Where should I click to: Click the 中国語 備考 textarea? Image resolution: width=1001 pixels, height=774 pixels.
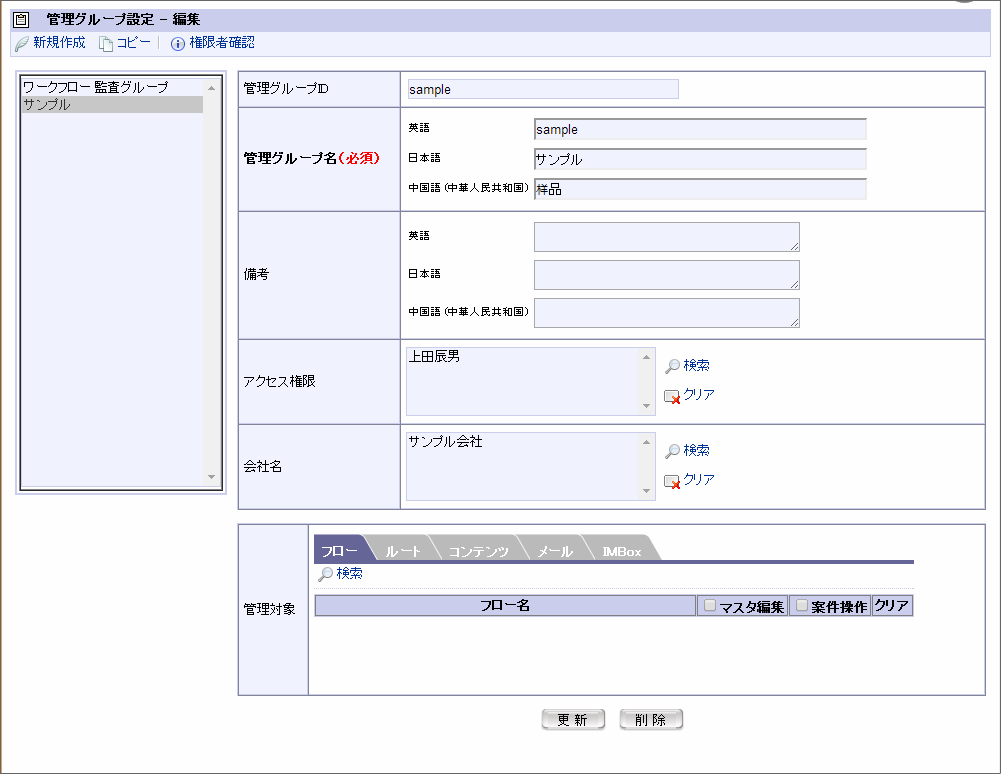coord(666,314)
